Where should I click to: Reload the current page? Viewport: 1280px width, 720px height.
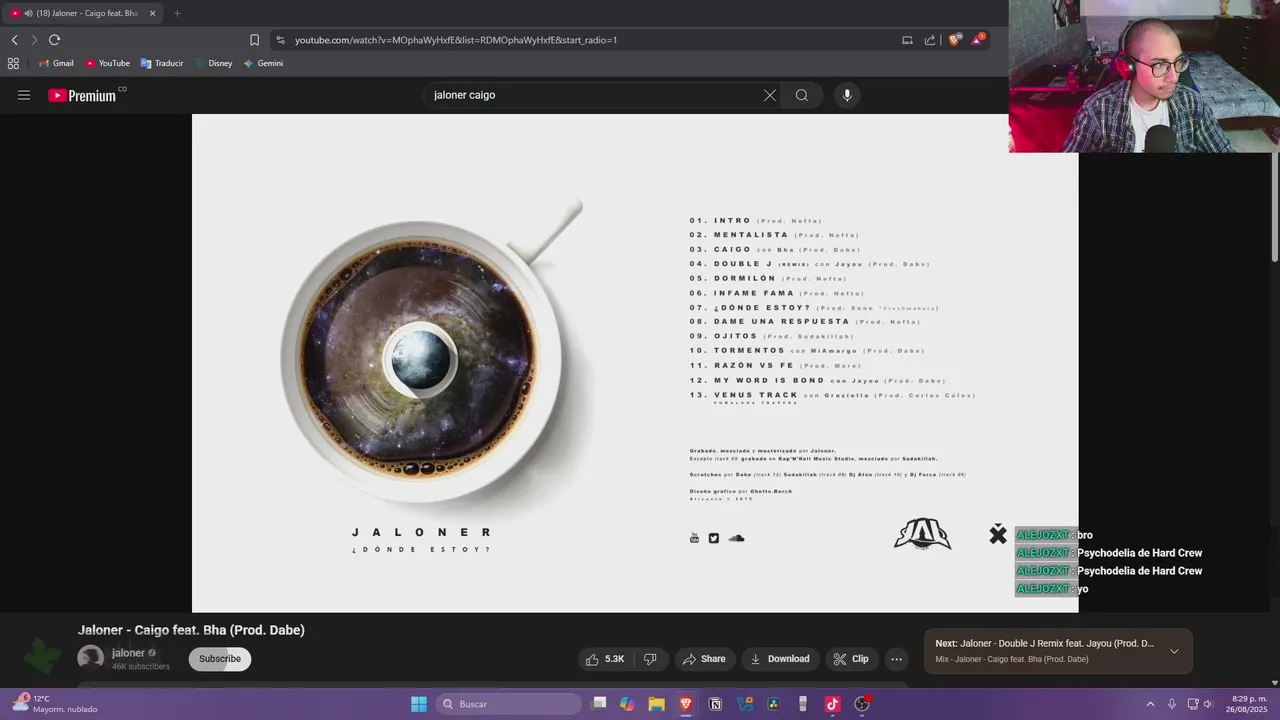pyautogui.click(x=54, y=40)
